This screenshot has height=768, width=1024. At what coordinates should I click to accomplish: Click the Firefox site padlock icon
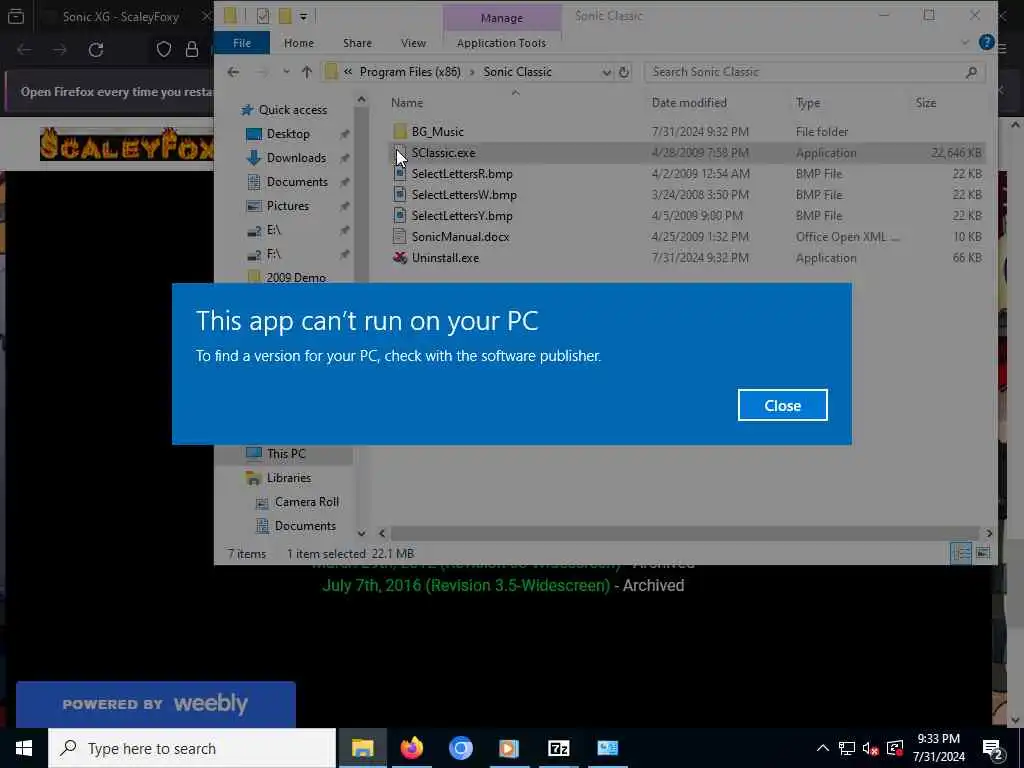tap(191, 50)
